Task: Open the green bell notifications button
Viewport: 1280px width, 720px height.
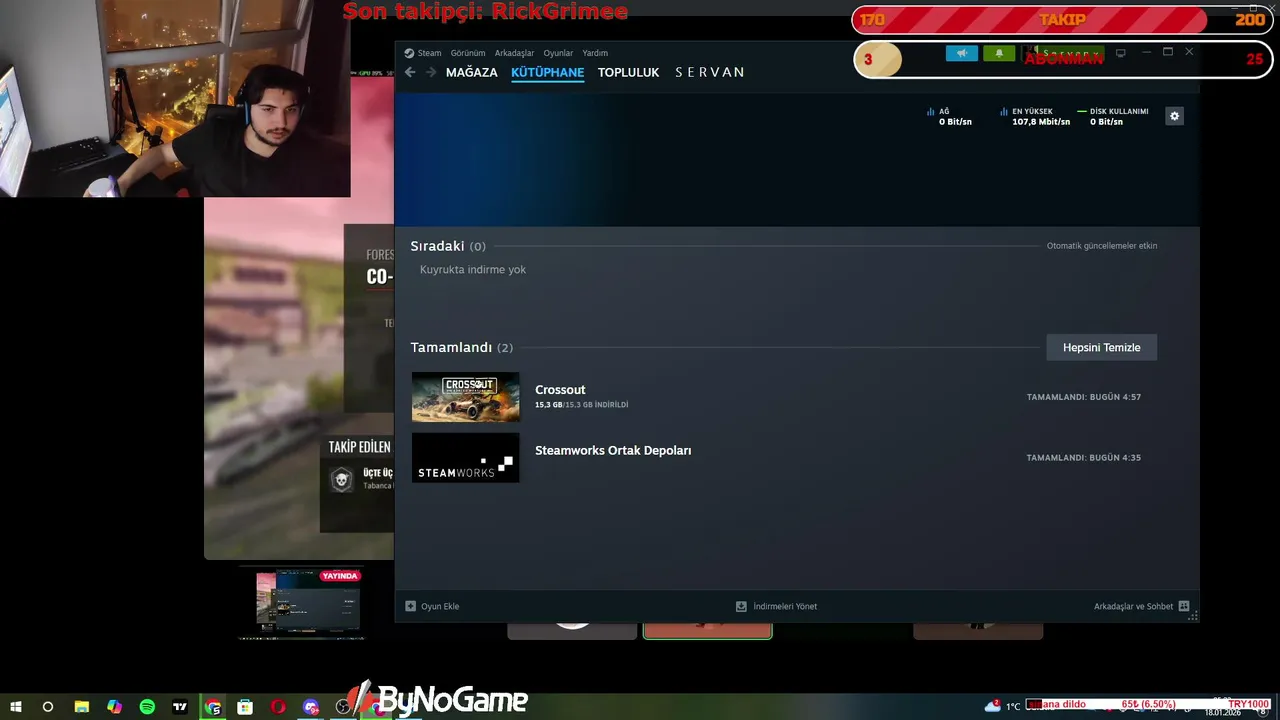Action: pos(998,53)
